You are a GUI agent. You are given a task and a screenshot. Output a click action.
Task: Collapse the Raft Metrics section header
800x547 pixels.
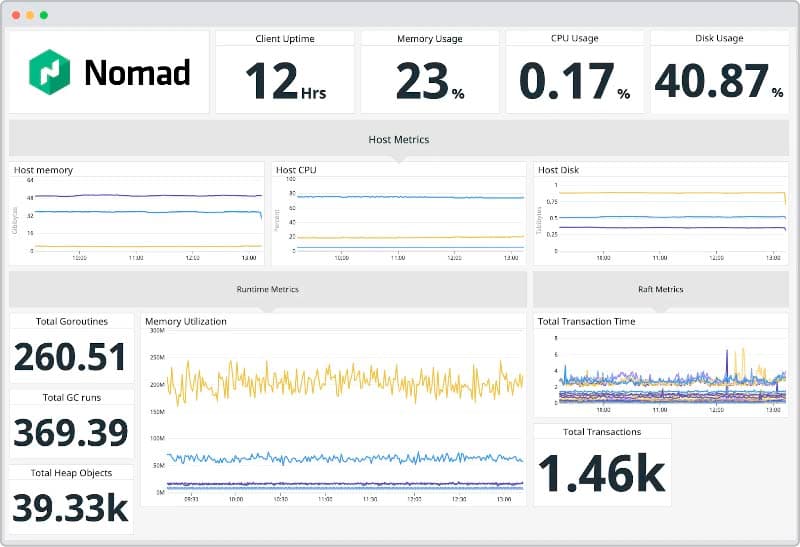click(660, 289)
